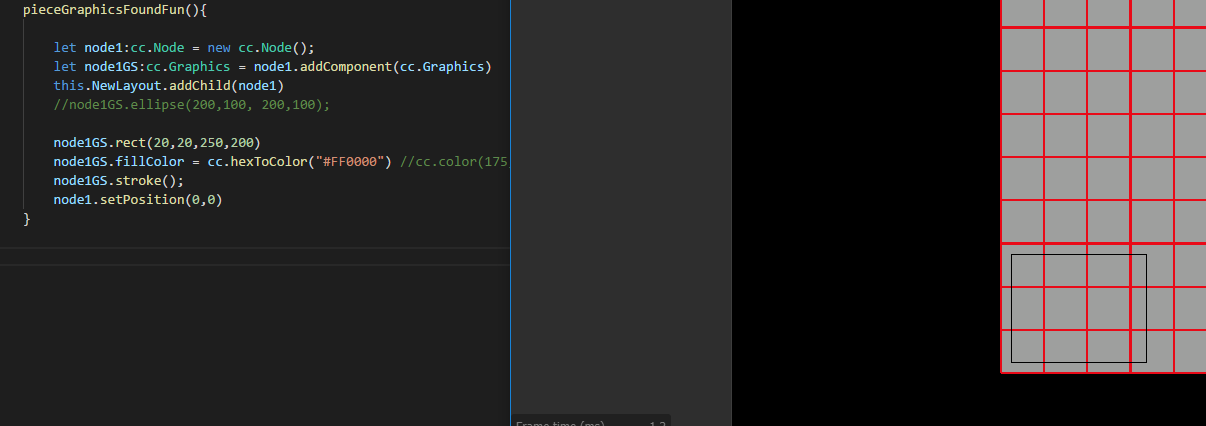Click the black outlined rectangle in preview
The image size is (1206, 426).
point(1078,308)
